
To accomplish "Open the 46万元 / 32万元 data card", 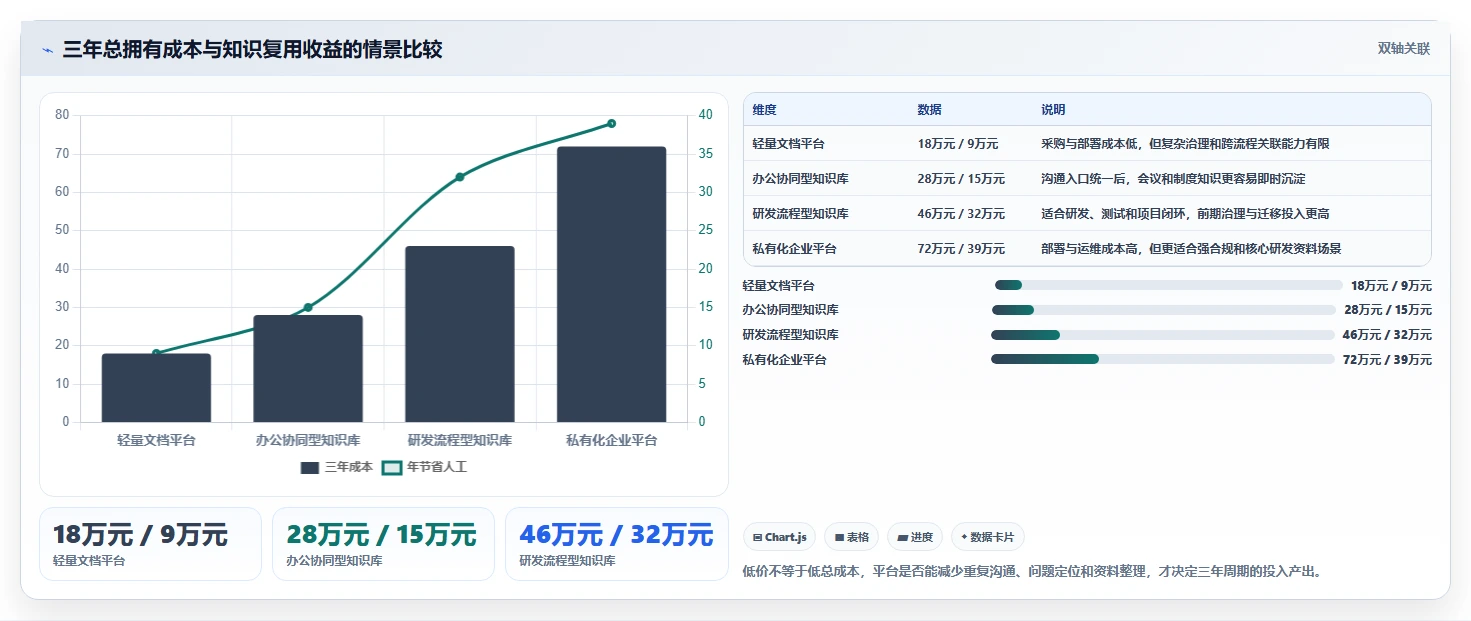I will (x=617, y=544).
